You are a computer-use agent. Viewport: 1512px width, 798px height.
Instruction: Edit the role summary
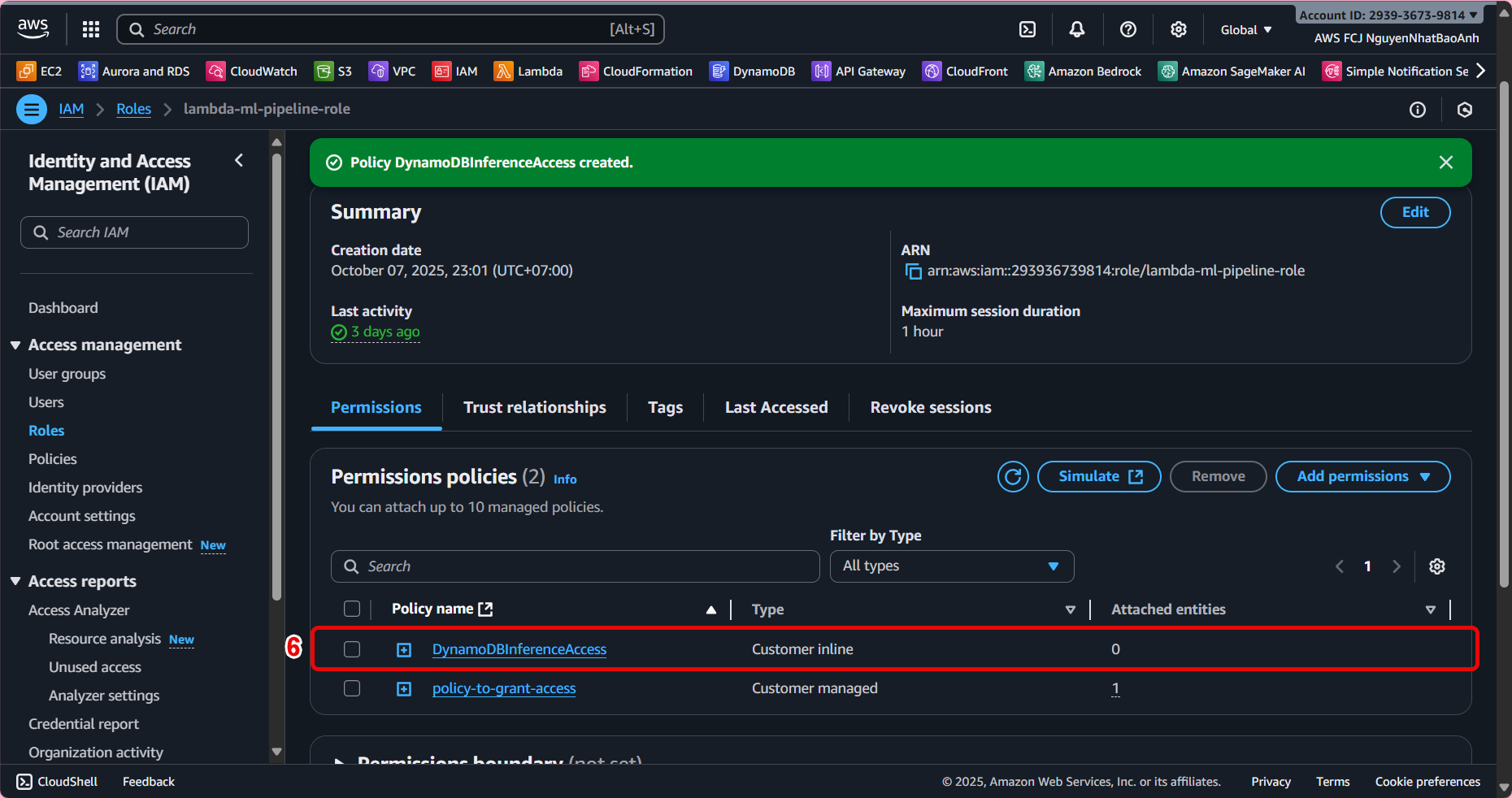[1415, 213]
